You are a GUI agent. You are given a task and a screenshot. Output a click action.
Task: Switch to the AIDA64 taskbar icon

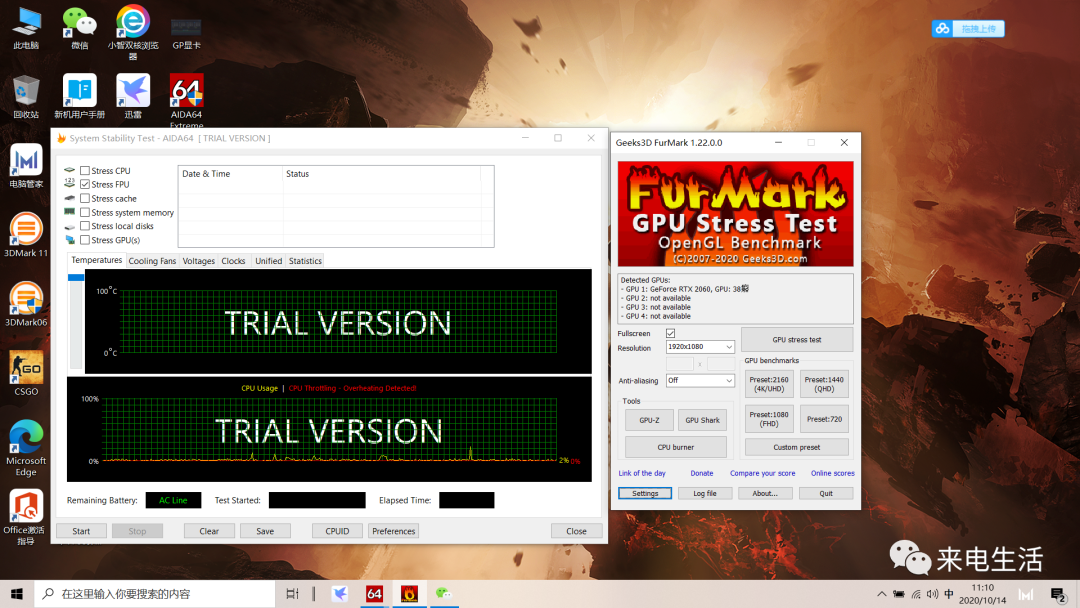click(374, 594)
